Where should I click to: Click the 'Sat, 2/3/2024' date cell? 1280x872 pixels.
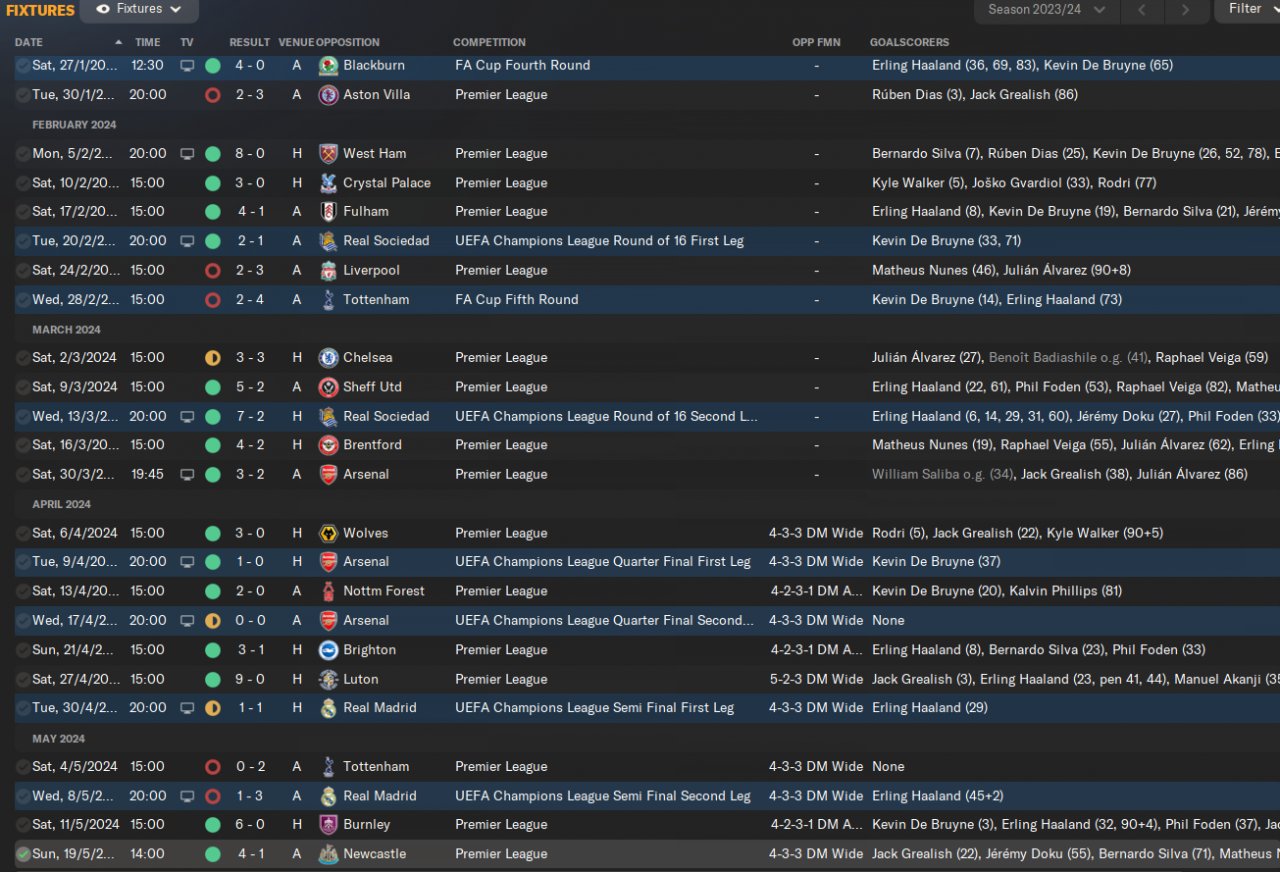point(75,358)
